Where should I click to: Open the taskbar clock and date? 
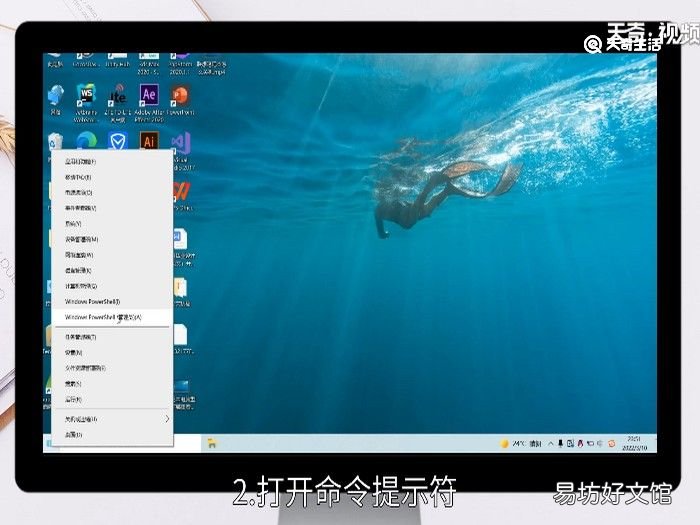[634, 443]
